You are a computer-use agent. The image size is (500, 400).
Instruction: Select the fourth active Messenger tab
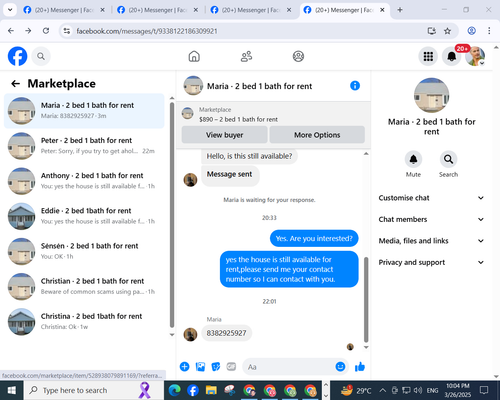pyautogui.click(x=345, y=10)
